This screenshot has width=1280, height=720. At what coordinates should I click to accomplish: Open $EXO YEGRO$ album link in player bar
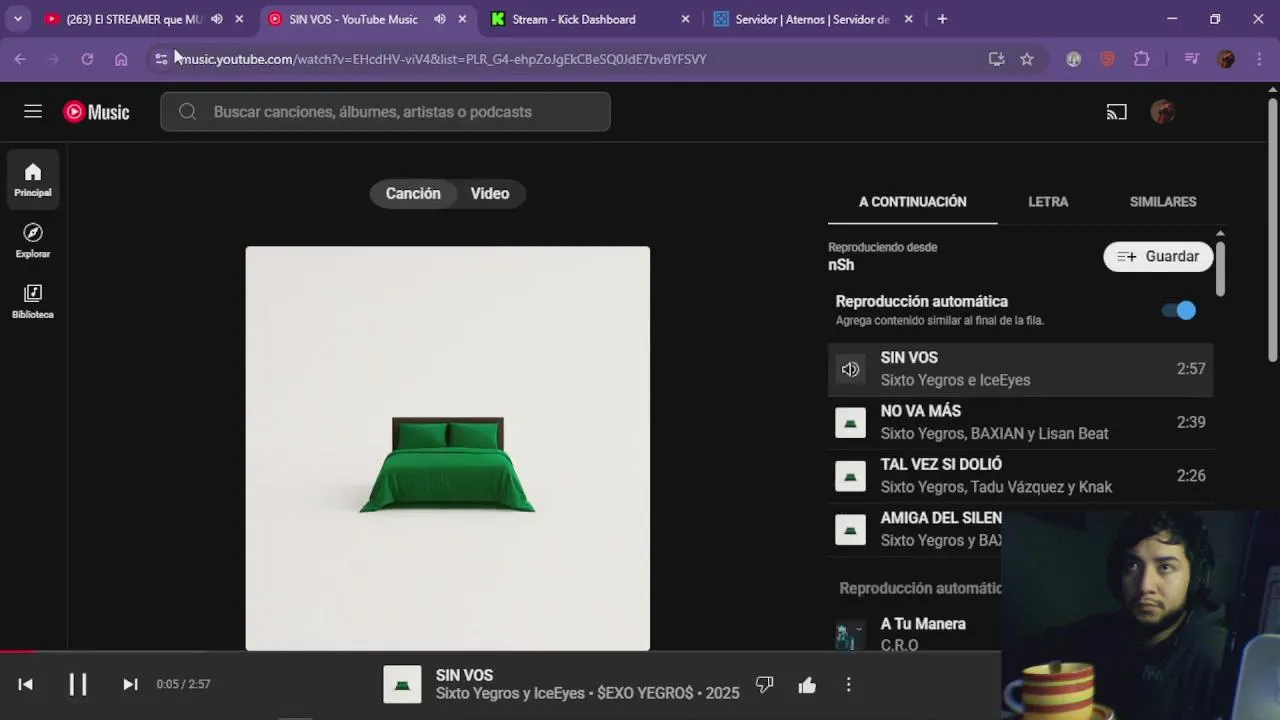click(645, 694)
